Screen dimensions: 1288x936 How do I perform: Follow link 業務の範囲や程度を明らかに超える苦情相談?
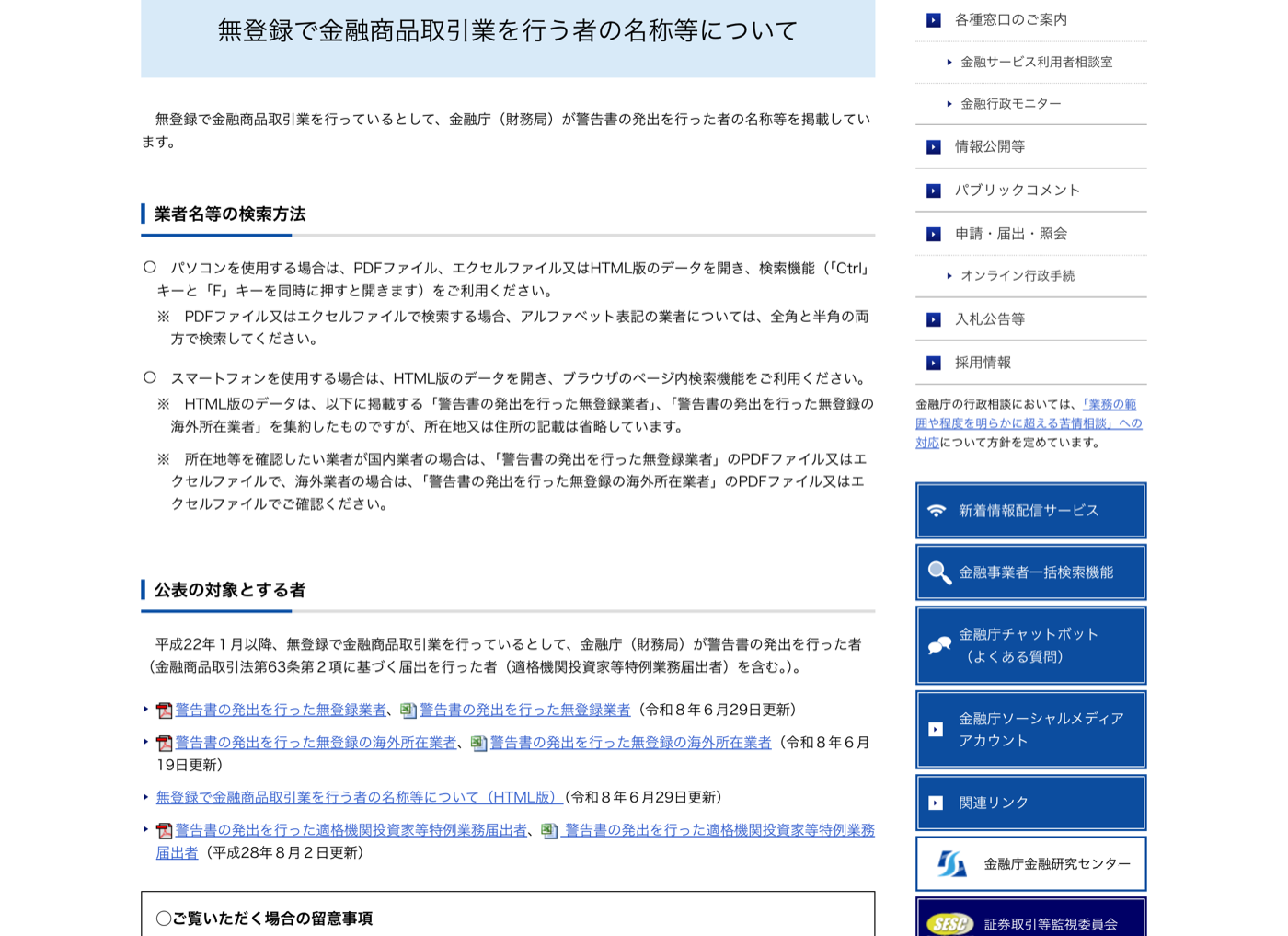(1029, 423)
